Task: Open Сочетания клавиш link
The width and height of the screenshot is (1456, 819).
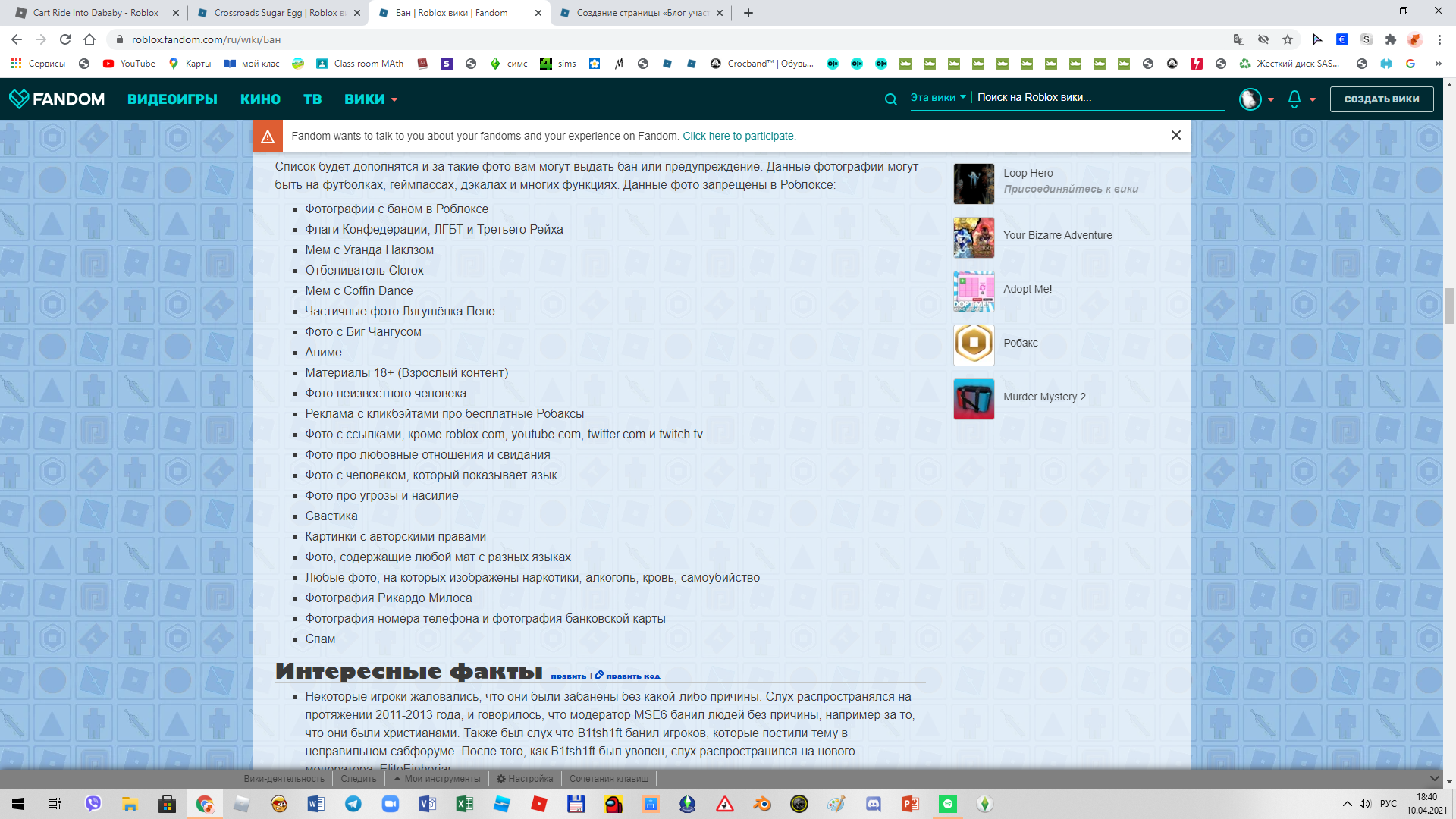Action: [609, 779]
